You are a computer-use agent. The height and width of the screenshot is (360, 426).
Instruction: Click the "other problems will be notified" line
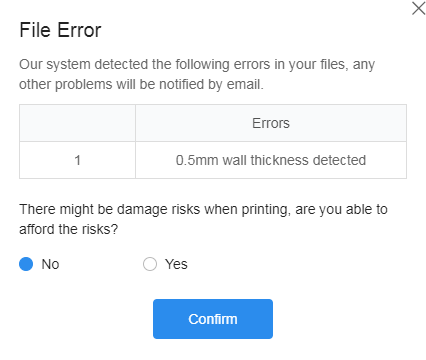[141, 84]
